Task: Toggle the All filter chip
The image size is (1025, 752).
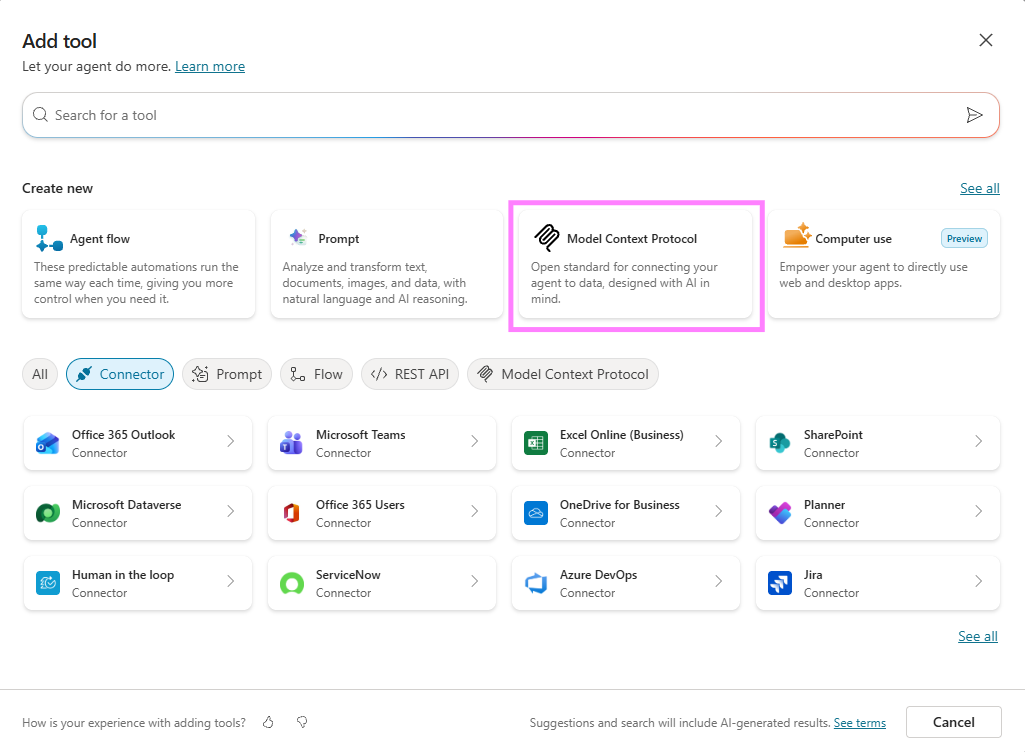Action: pyautogui.click(x=40, y=374)
